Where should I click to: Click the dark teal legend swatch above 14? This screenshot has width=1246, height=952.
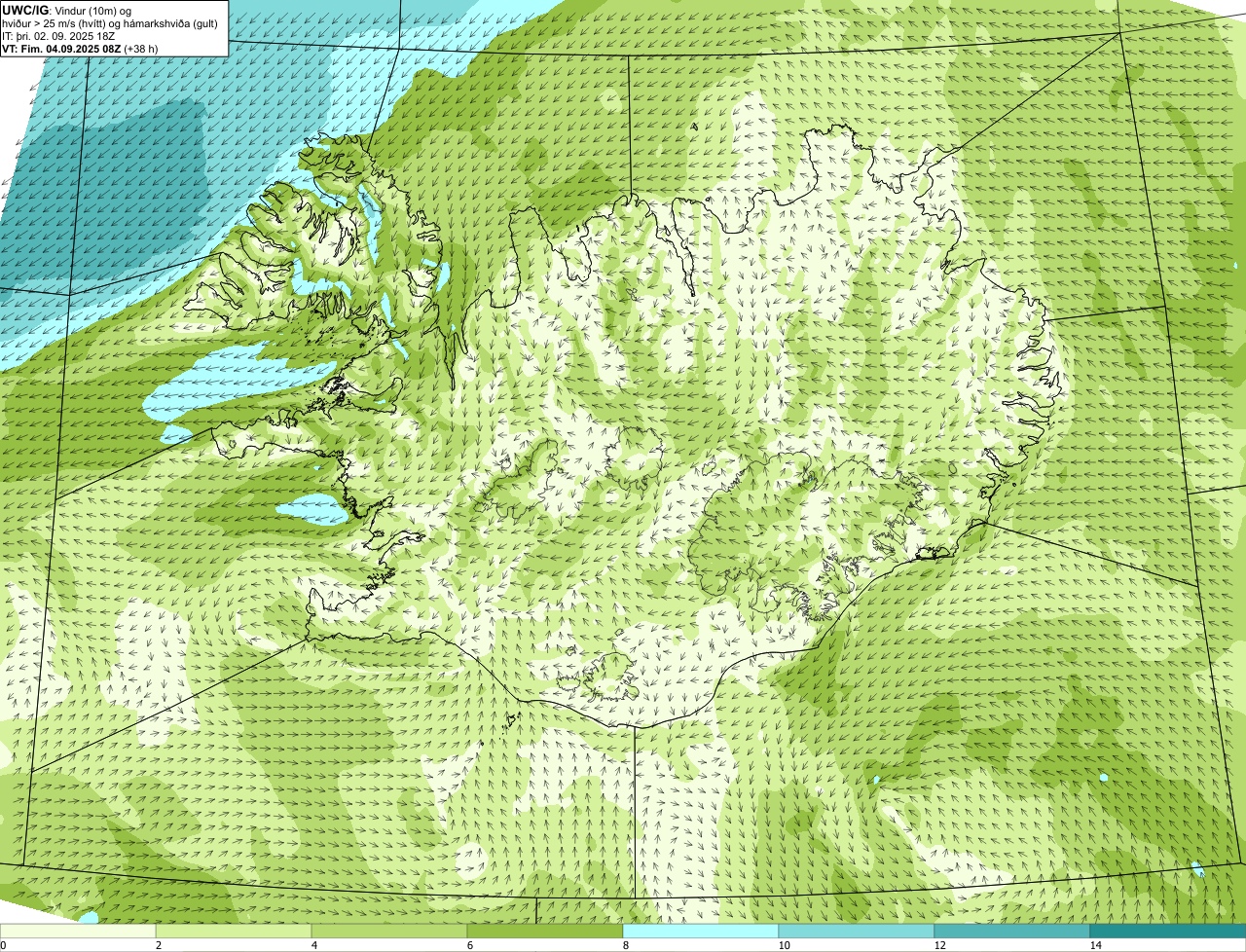tap(1168, 932)
